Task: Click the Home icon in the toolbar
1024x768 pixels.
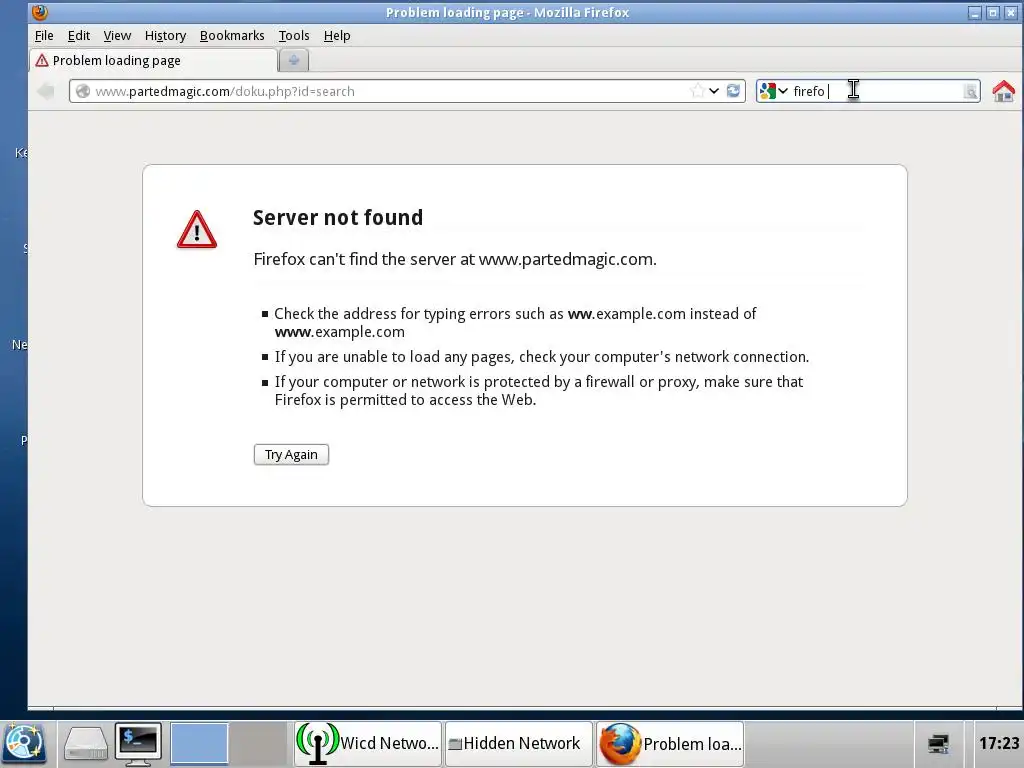Action: [1004, 91]
